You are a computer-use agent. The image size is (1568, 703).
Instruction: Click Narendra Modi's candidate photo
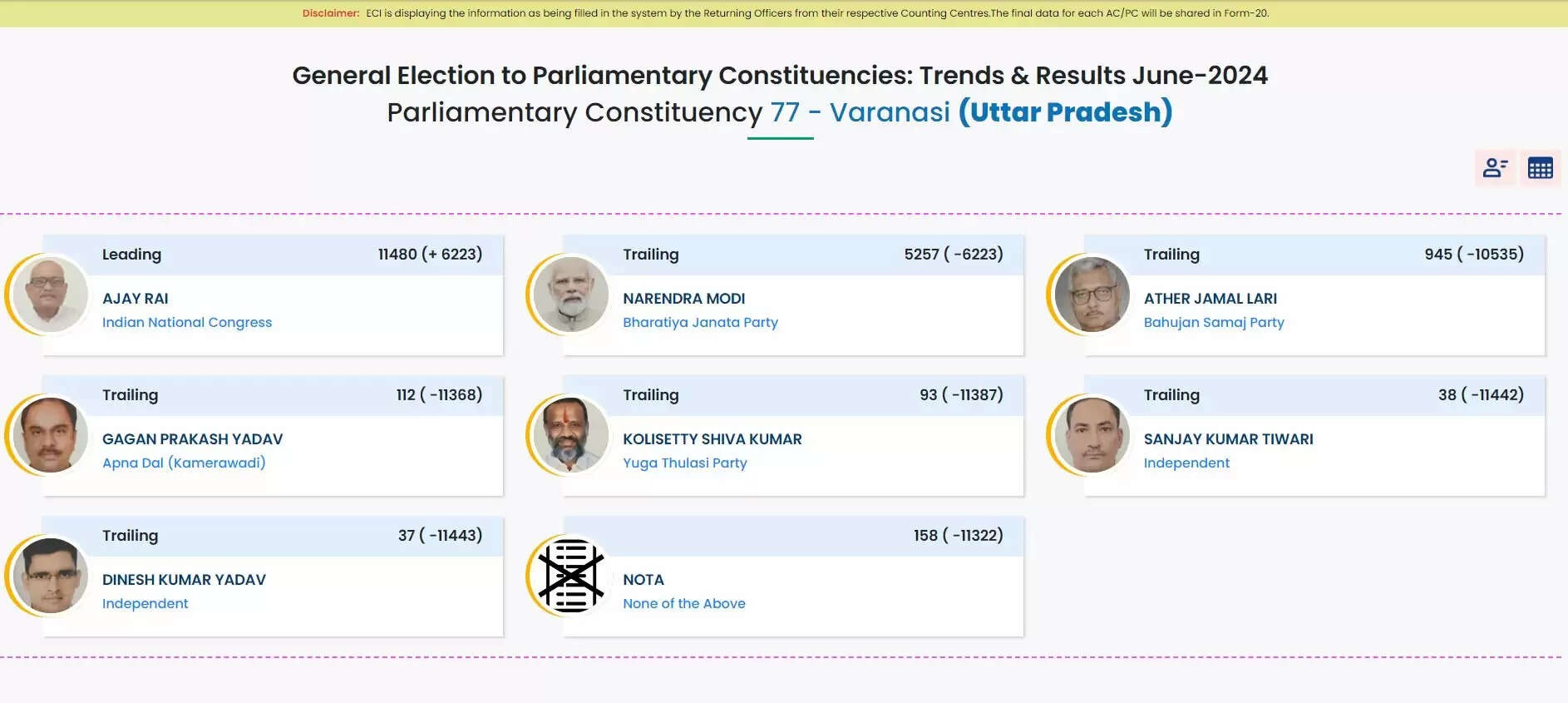click(x=571, y=295)
